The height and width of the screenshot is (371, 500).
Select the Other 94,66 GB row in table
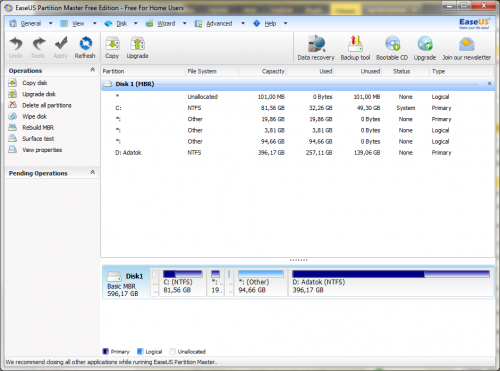pos(297,141)
